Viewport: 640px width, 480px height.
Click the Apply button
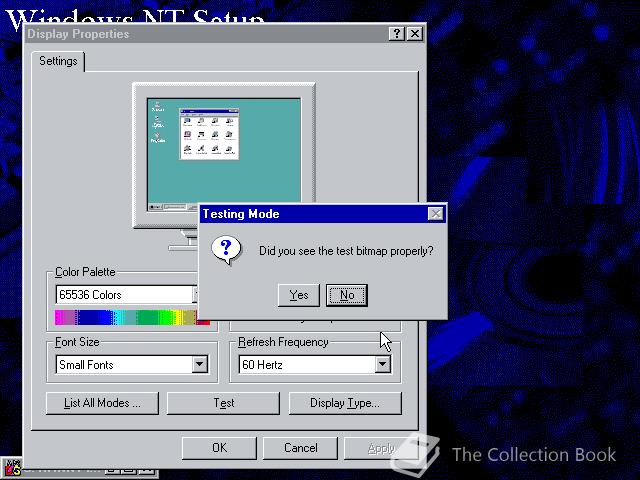(x=380, y=448)
